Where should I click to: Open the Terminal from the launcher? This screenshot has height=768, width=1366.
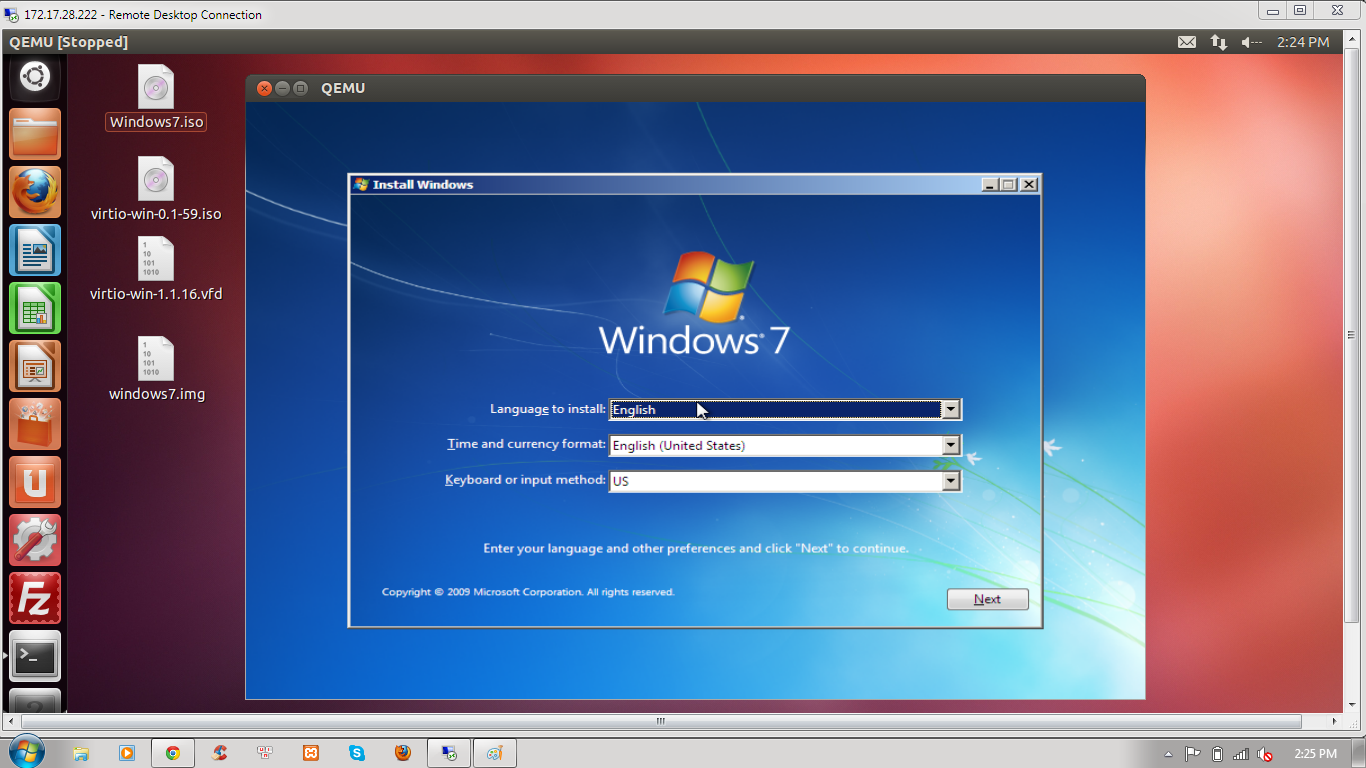pyautogui.click(x=35, y=656)
